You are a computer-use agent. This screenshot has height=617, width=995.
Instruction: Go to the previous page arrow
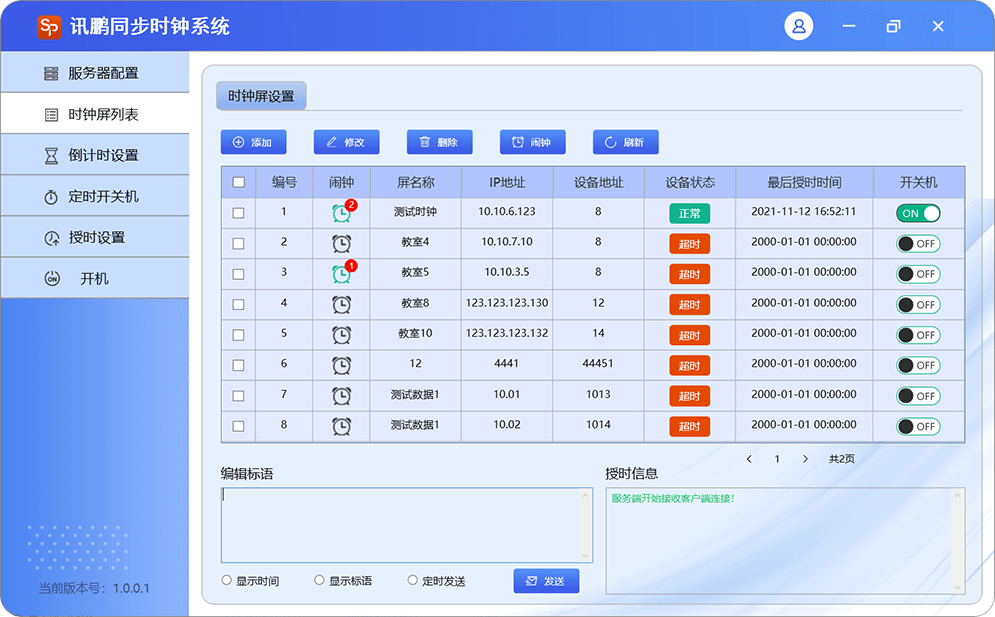tap(749, 459)
